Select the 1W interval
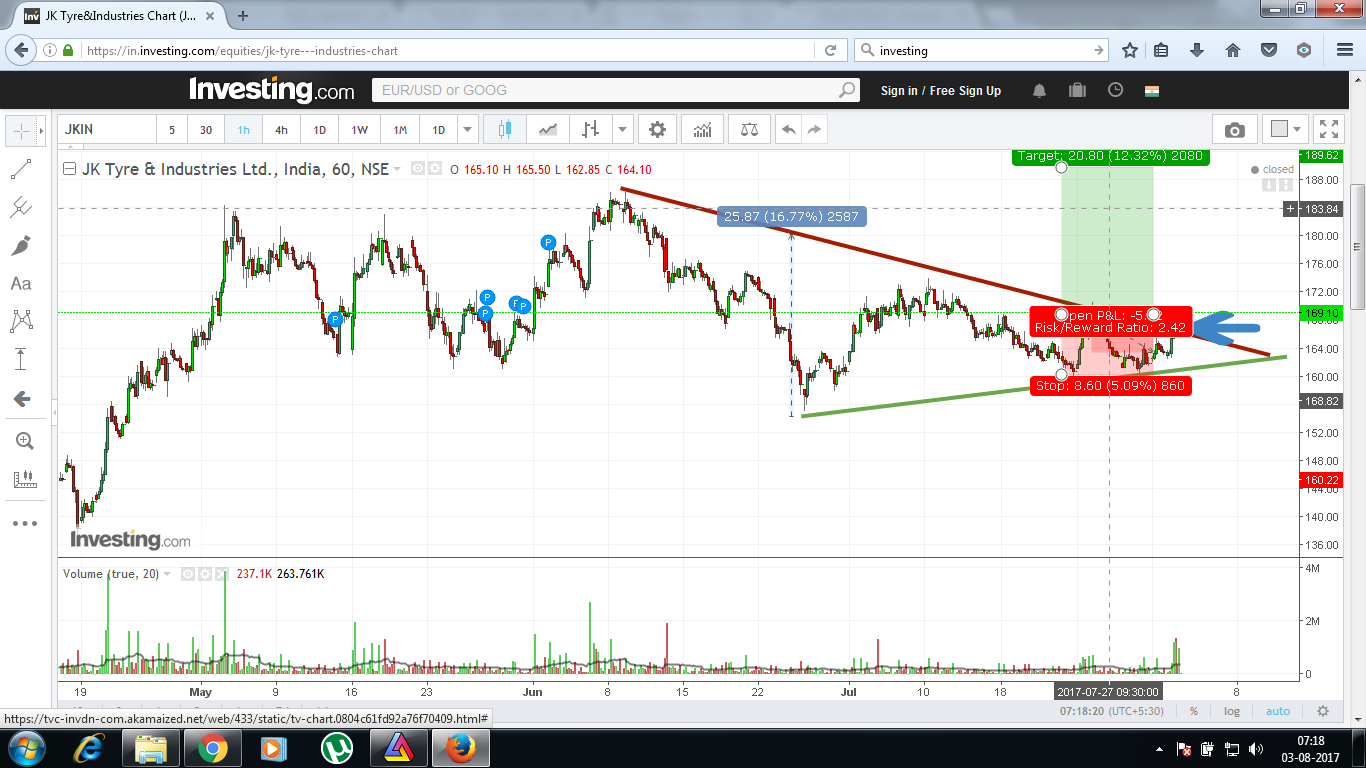The width and height of the screenshot is (1366, 768). (x=359, y=130)
